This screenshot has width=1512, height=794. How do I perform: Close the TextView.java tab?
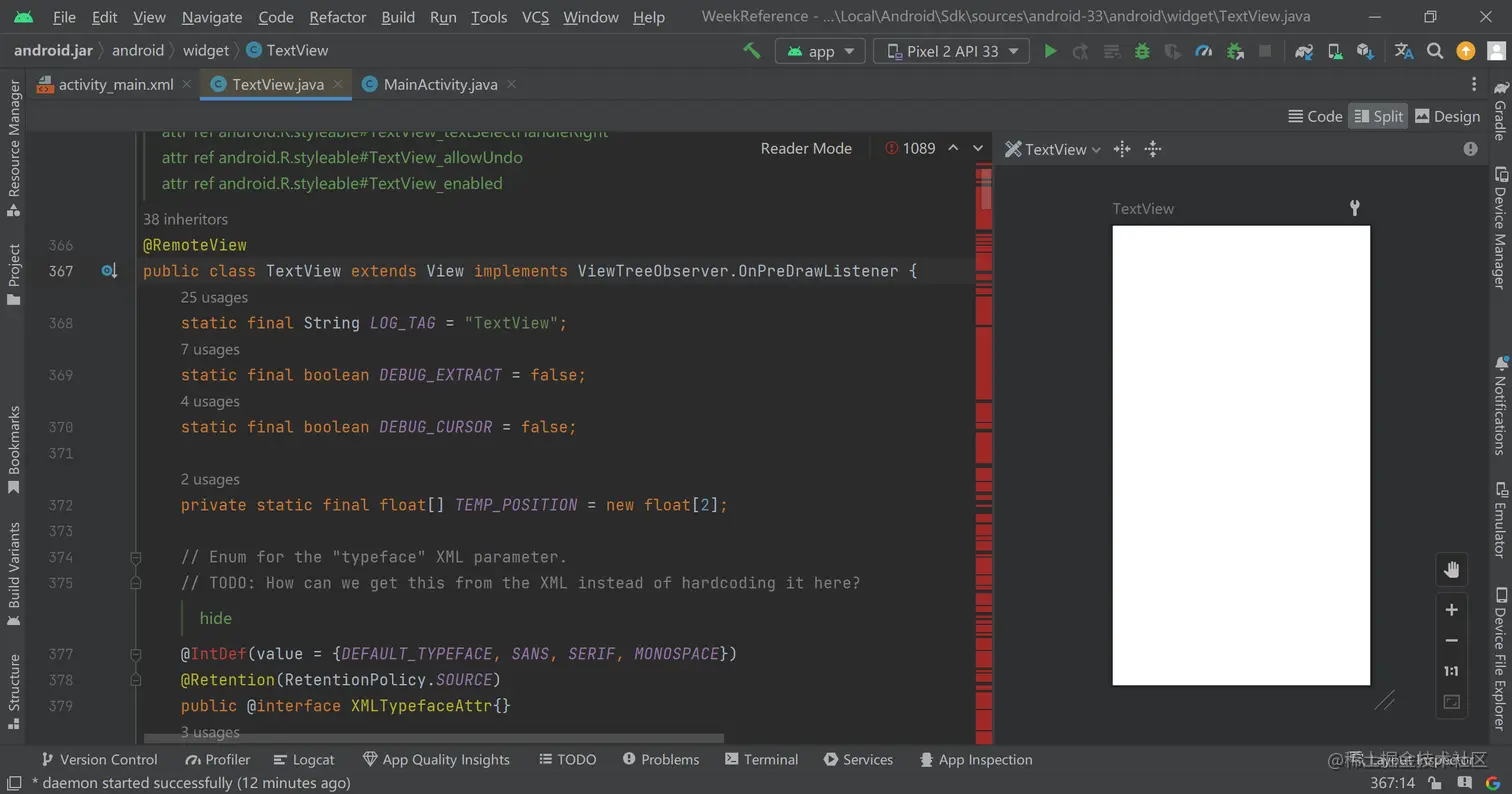click(338, 84)
